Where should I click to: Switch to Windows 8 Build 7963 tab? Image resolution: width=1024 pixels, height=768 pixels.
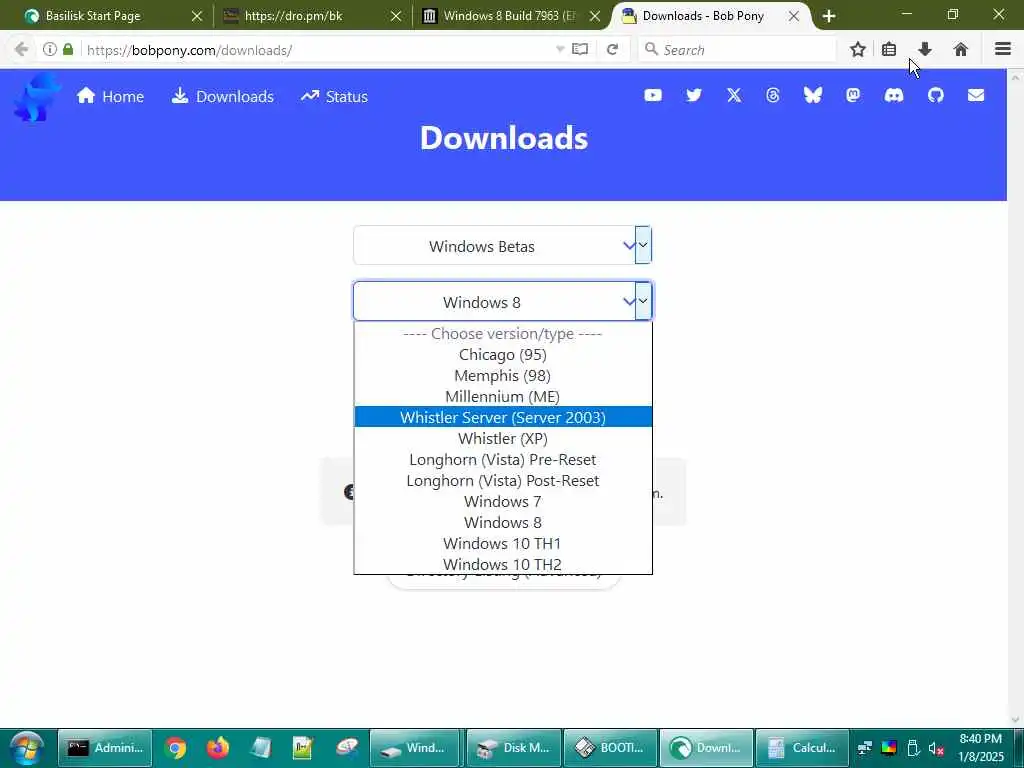click(x=508, y=16)
